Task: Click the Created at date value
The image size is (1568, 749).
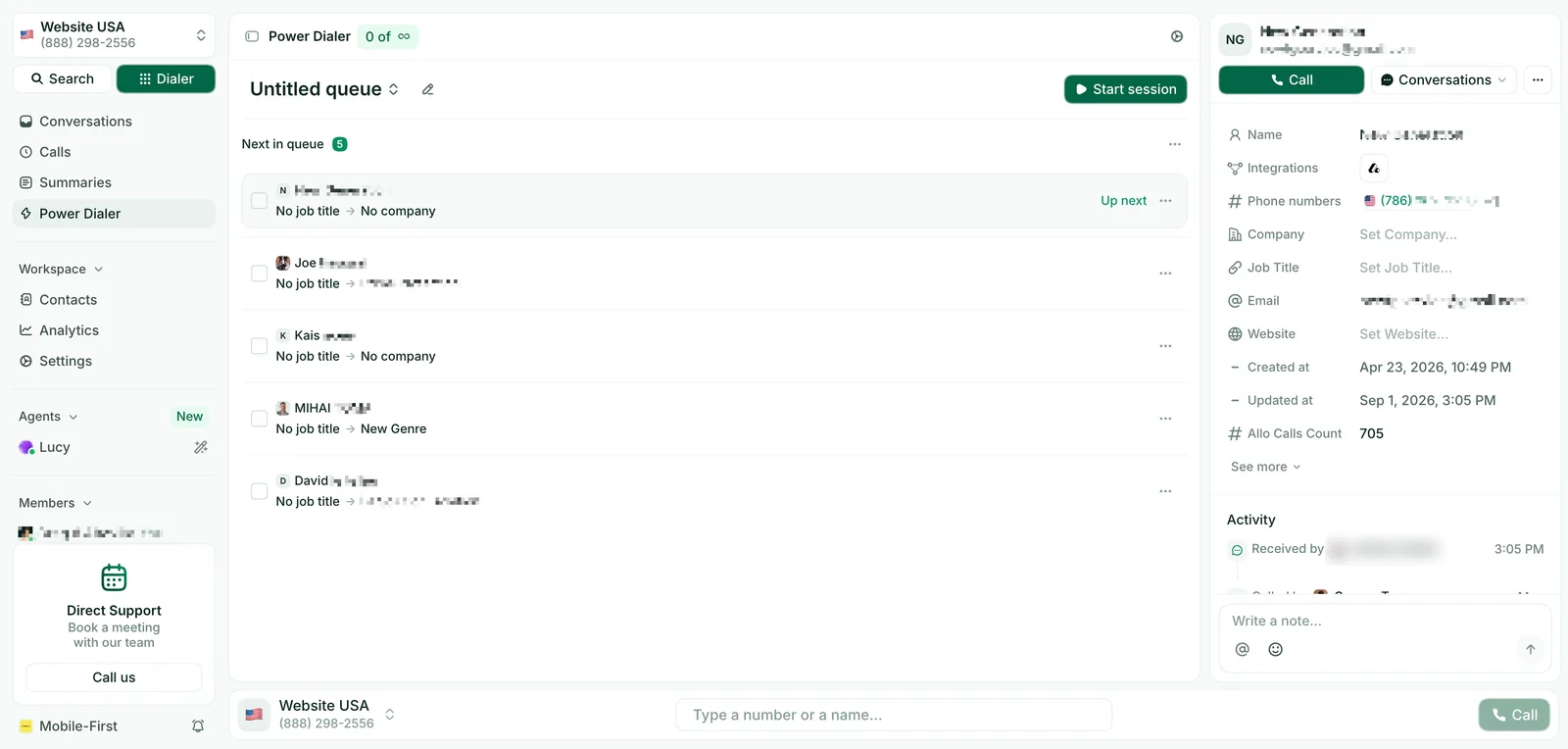Action: [1435, 368]
